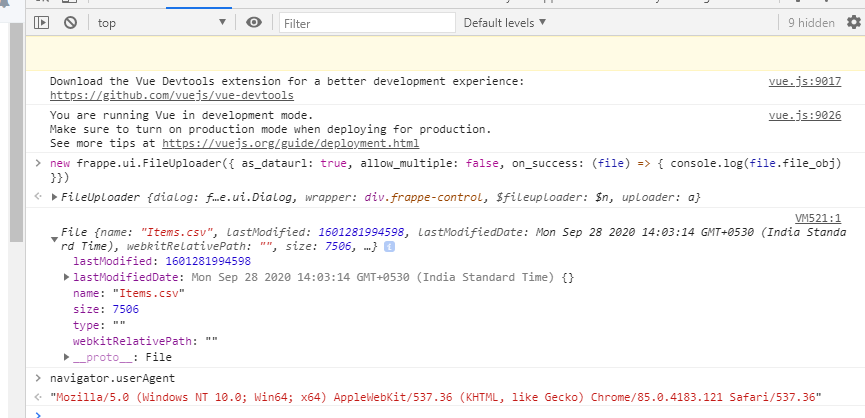Open console settings gear icon

pyautogui.click(x=853, y=23)
